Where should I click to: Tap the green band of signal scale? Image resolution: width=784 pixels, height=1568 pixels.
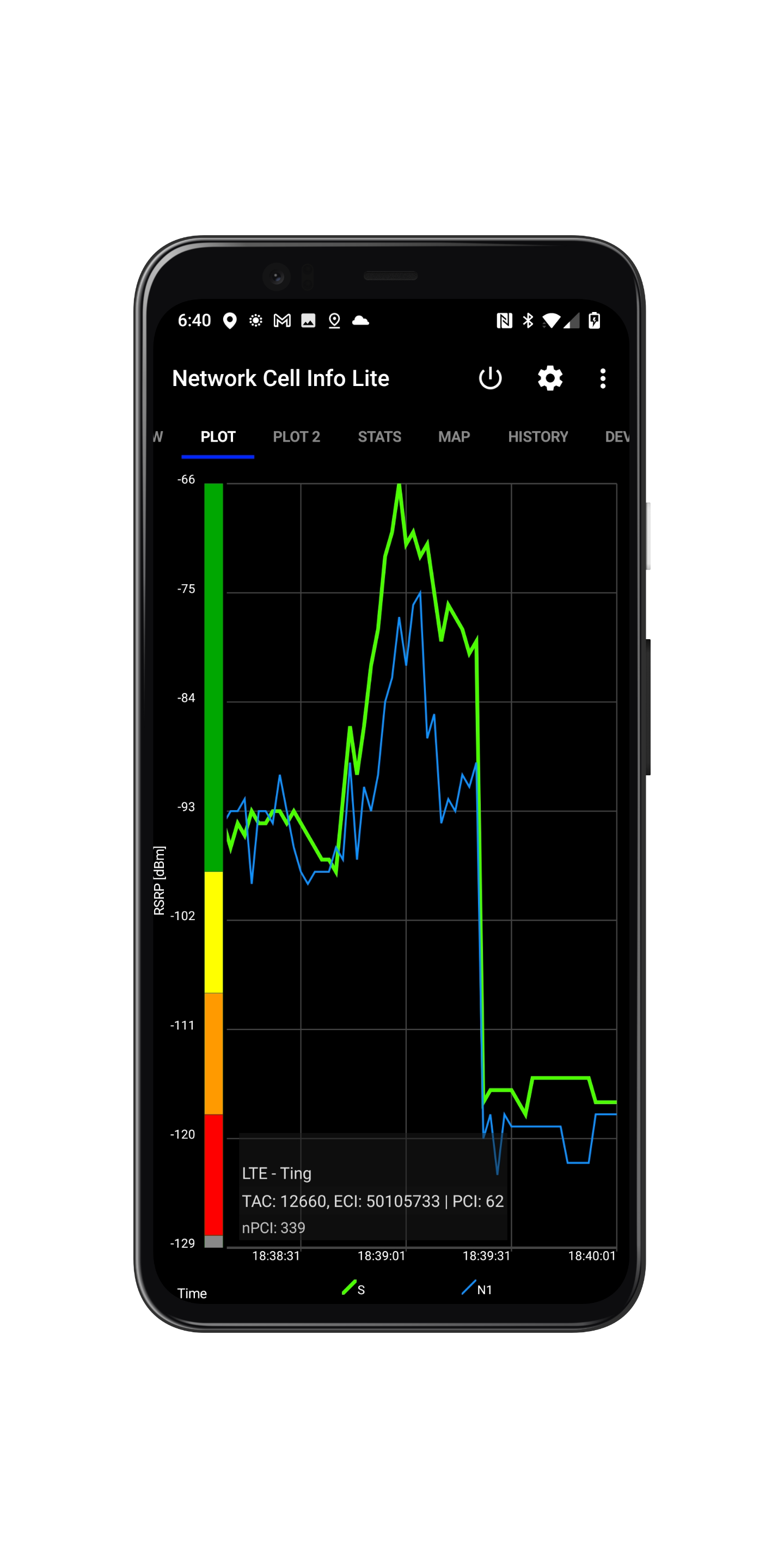pyautogui.click(x=213, y=677)
